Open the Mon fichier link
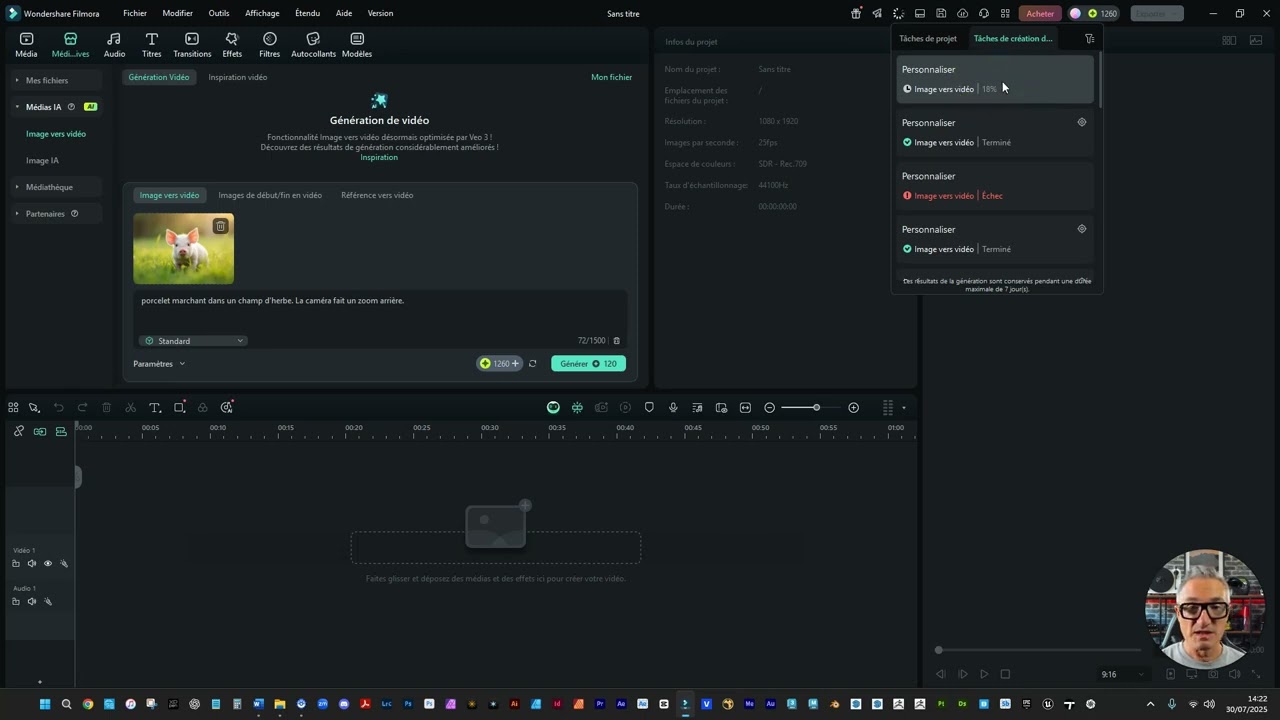Viewport: 1280px width, 720px height. (611, 77)
